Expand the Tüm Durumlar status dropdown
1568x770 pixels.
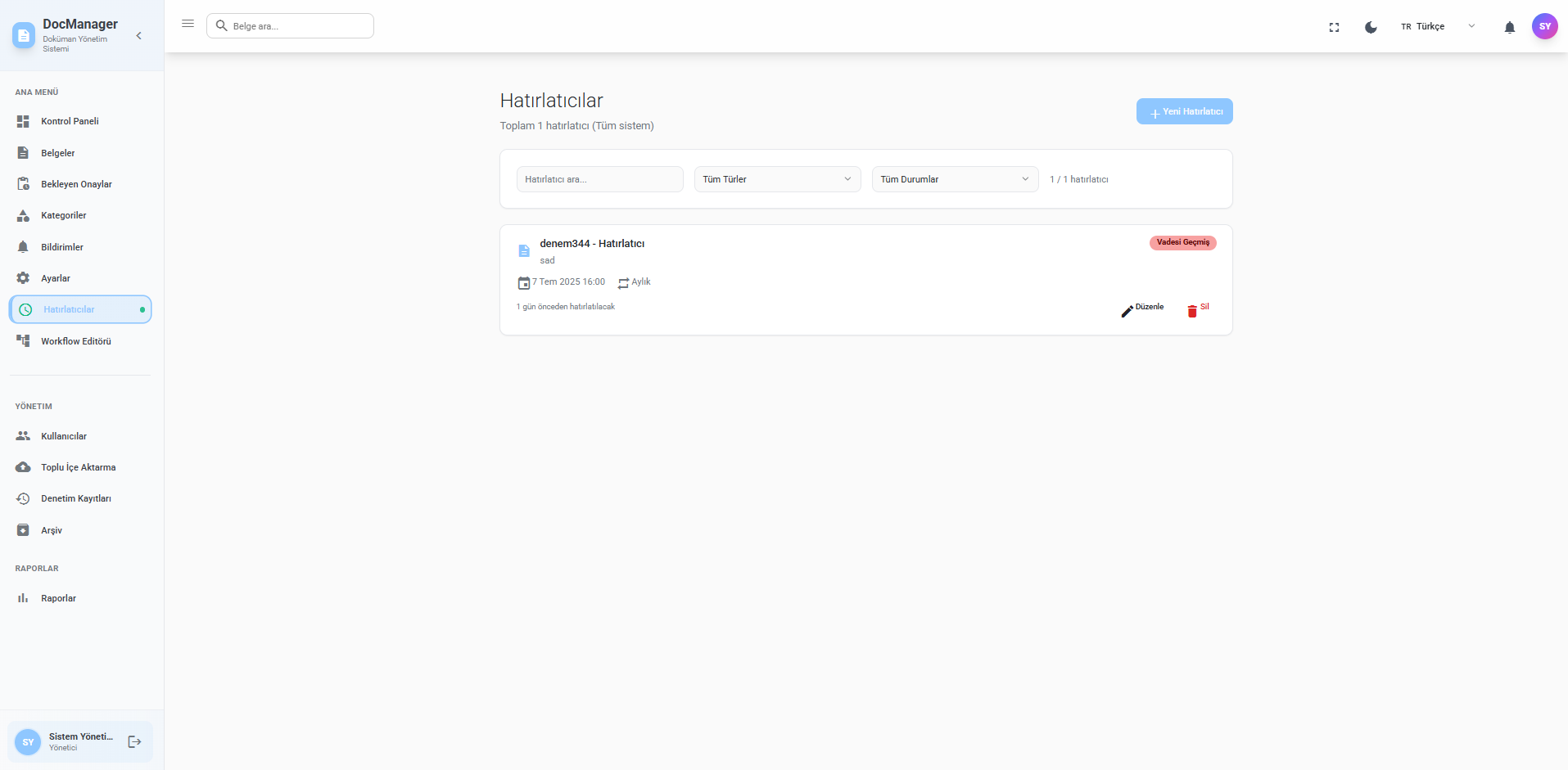coord(955,179)
